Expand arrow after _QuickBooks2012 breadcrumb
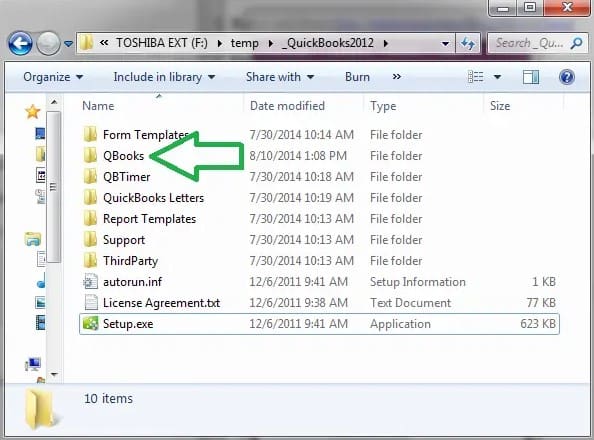Image resolution: width=594 pixels, height=440 pixels. pos(386,44)
